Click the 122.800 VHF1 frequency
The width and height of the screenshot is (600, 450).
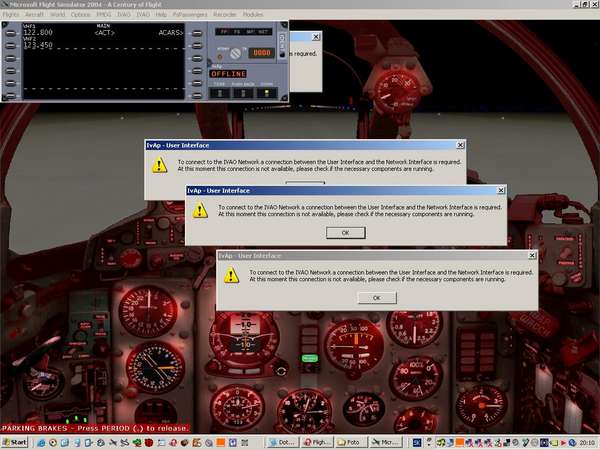click(38, 33)
